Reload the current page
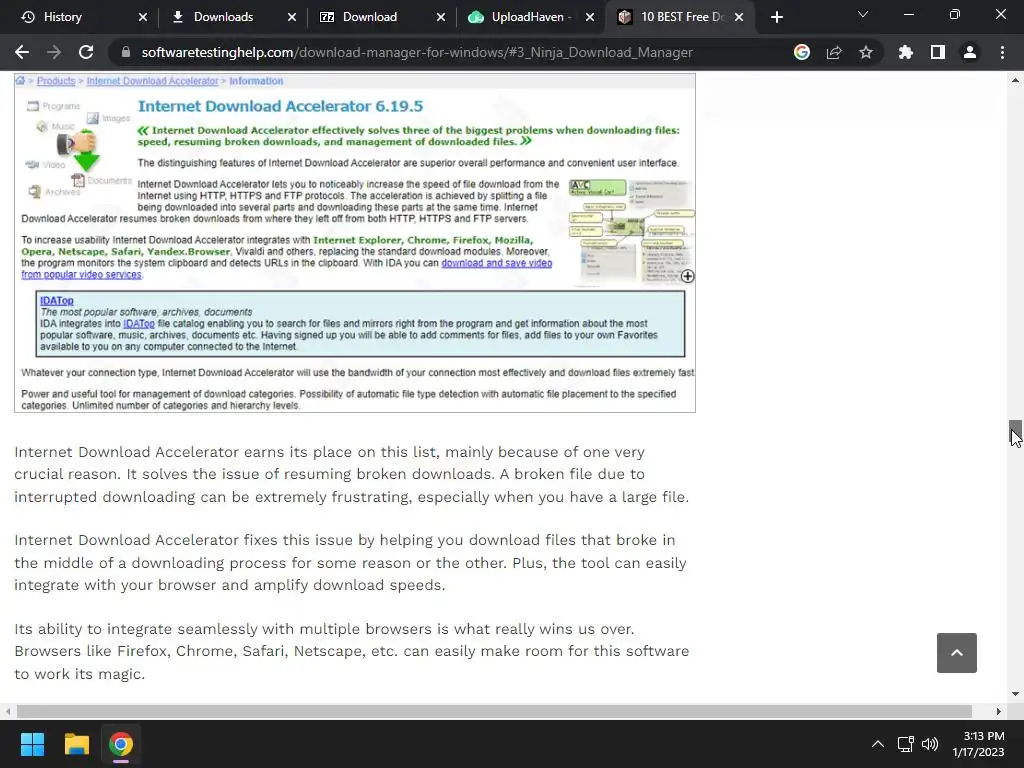The width and height of the screenshot is (1024, 768). point(86,52)
